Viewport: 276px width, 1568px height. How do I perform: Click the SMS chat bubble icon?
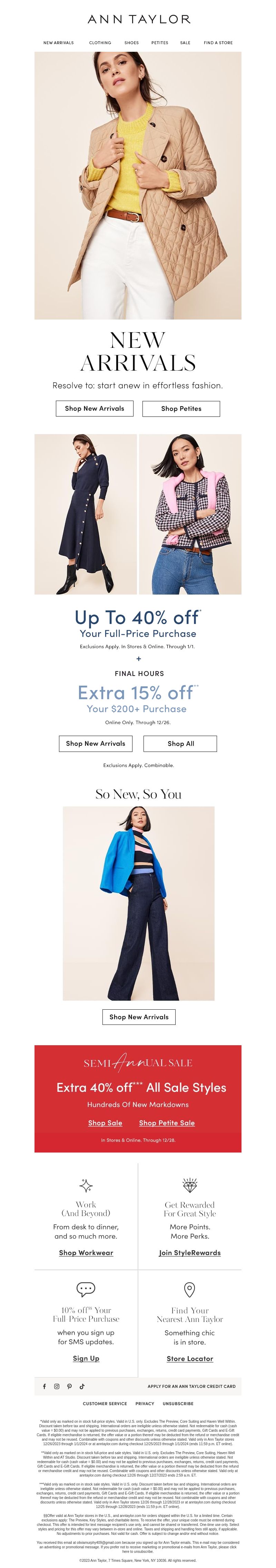(86, 1288)
